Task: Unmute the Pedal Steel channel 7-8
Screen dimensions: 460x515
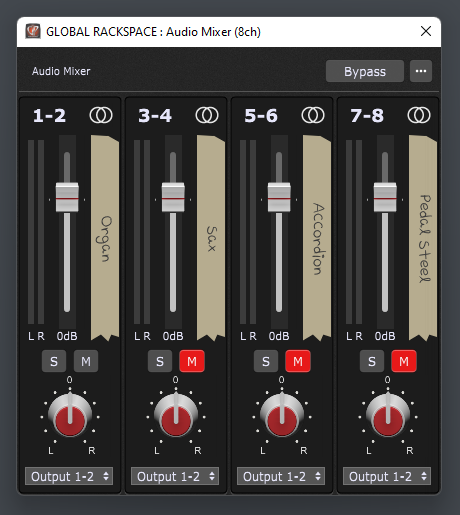Action: 404,361
